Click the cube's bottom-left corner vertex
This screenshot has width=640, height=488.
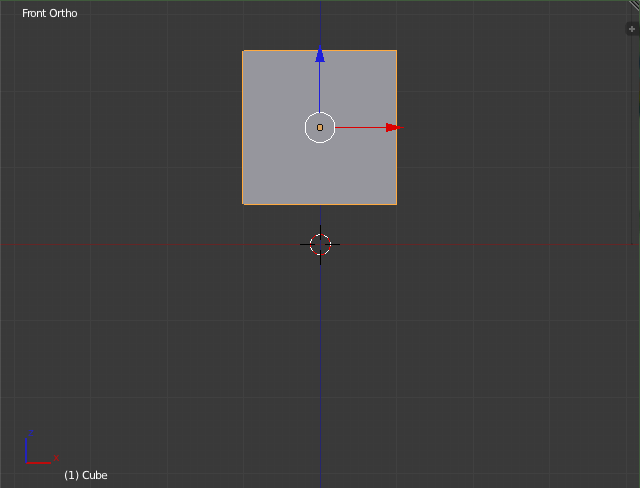click(x=243, y=204)
